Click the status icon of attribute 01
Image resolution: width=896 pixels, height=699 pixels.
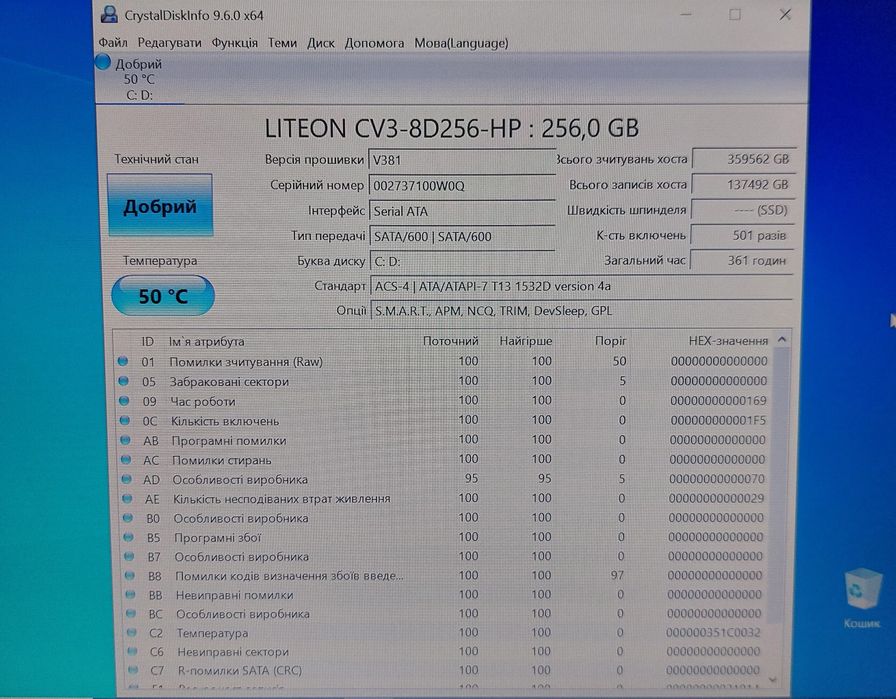123,361
